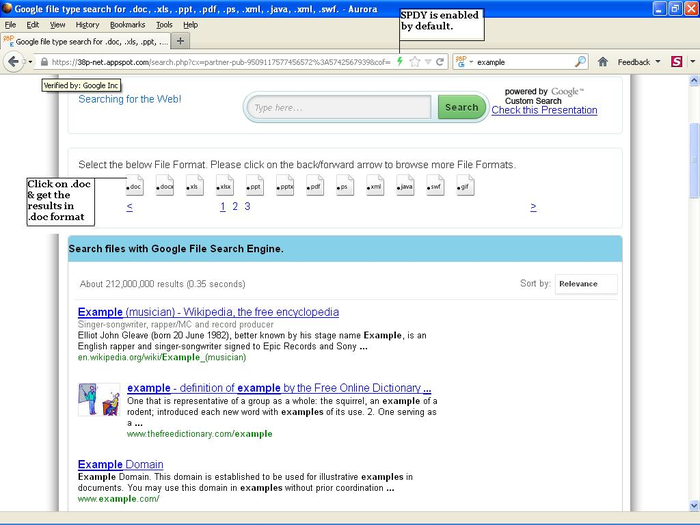Click the www.thefreedictionary.com/example URL text
This screenshot has width=700, height=525.
tap(200, 434)
